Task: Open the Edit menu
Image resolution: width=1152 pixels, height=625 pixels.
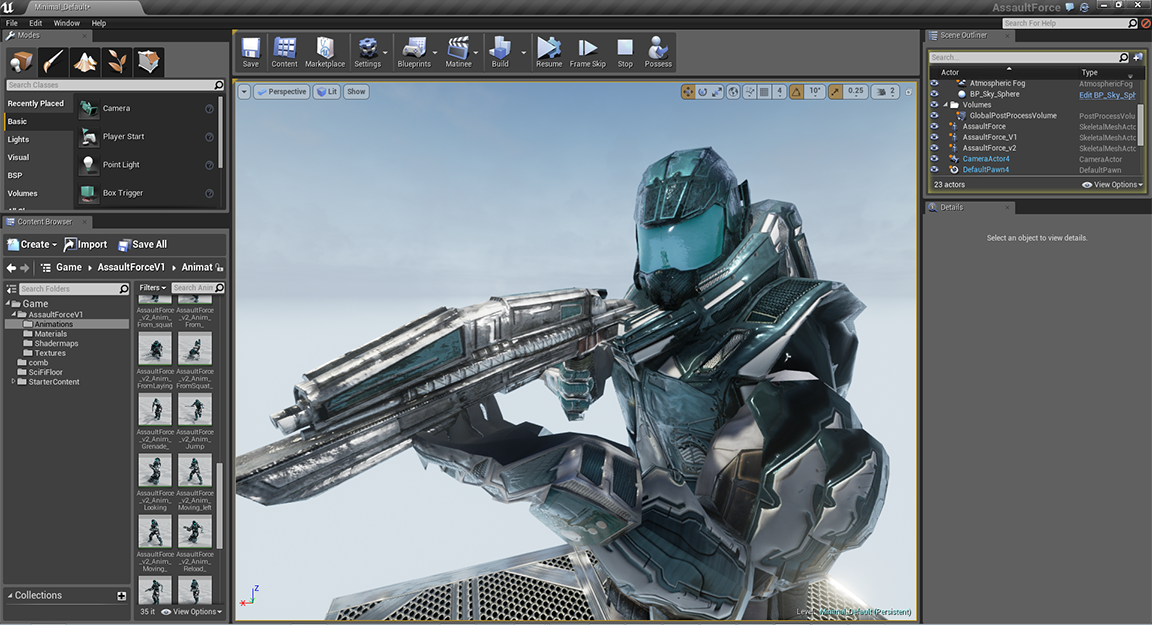Action: click(x=35, y=23)
